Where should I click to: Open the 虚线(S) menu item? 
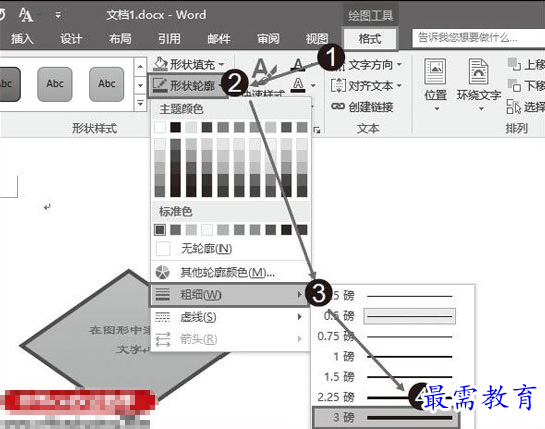pyautogui.click(x=231, y=317)
